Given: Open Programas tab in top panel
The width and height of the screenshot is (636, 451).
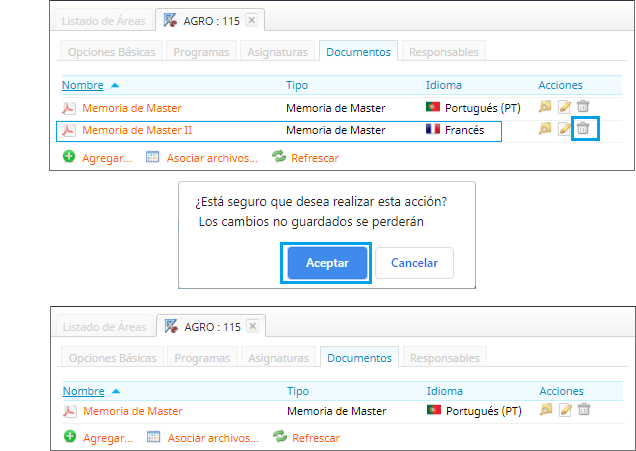Looking at the screenshot, I should point(201,52).
